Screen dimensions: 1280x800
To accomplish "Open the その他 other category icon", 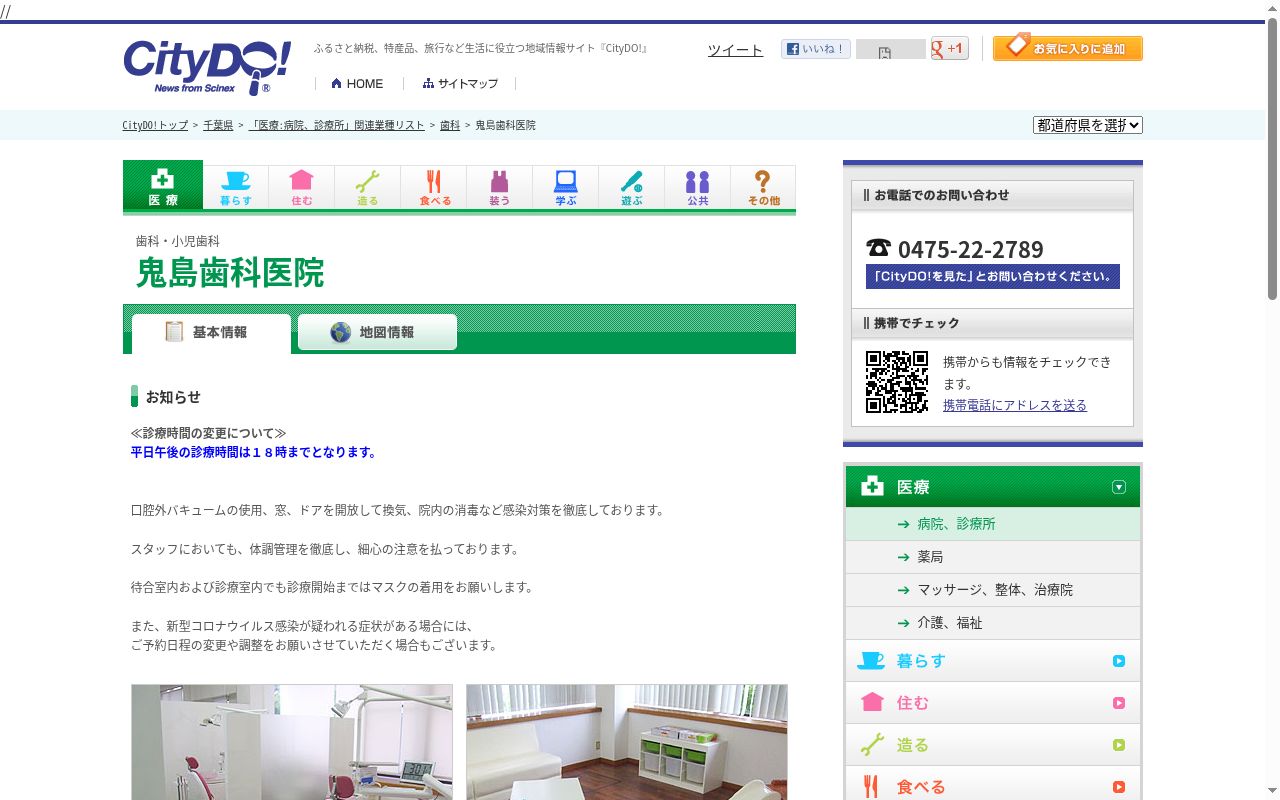I will pyautogui.click(x=763, y=187).
